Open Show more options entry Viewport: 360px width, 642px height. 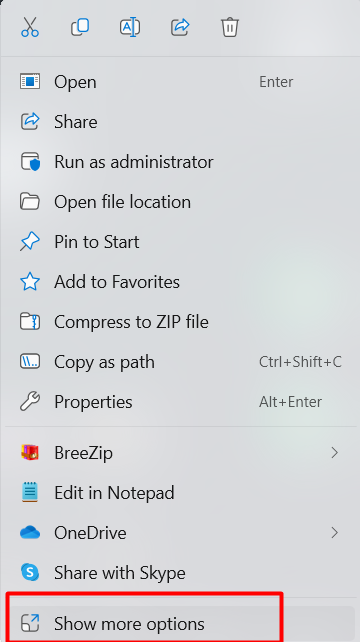180,624
